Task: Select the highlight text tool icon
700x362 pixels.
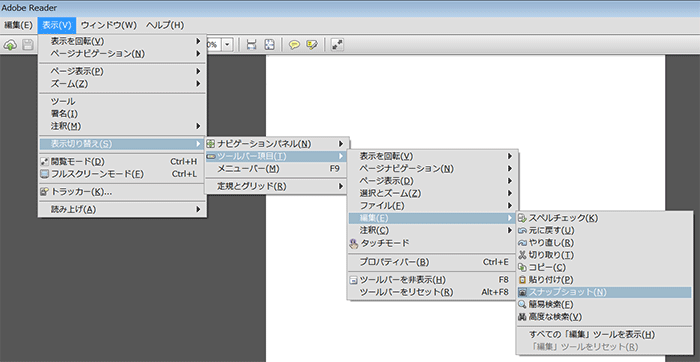Action: click(311, 45)
